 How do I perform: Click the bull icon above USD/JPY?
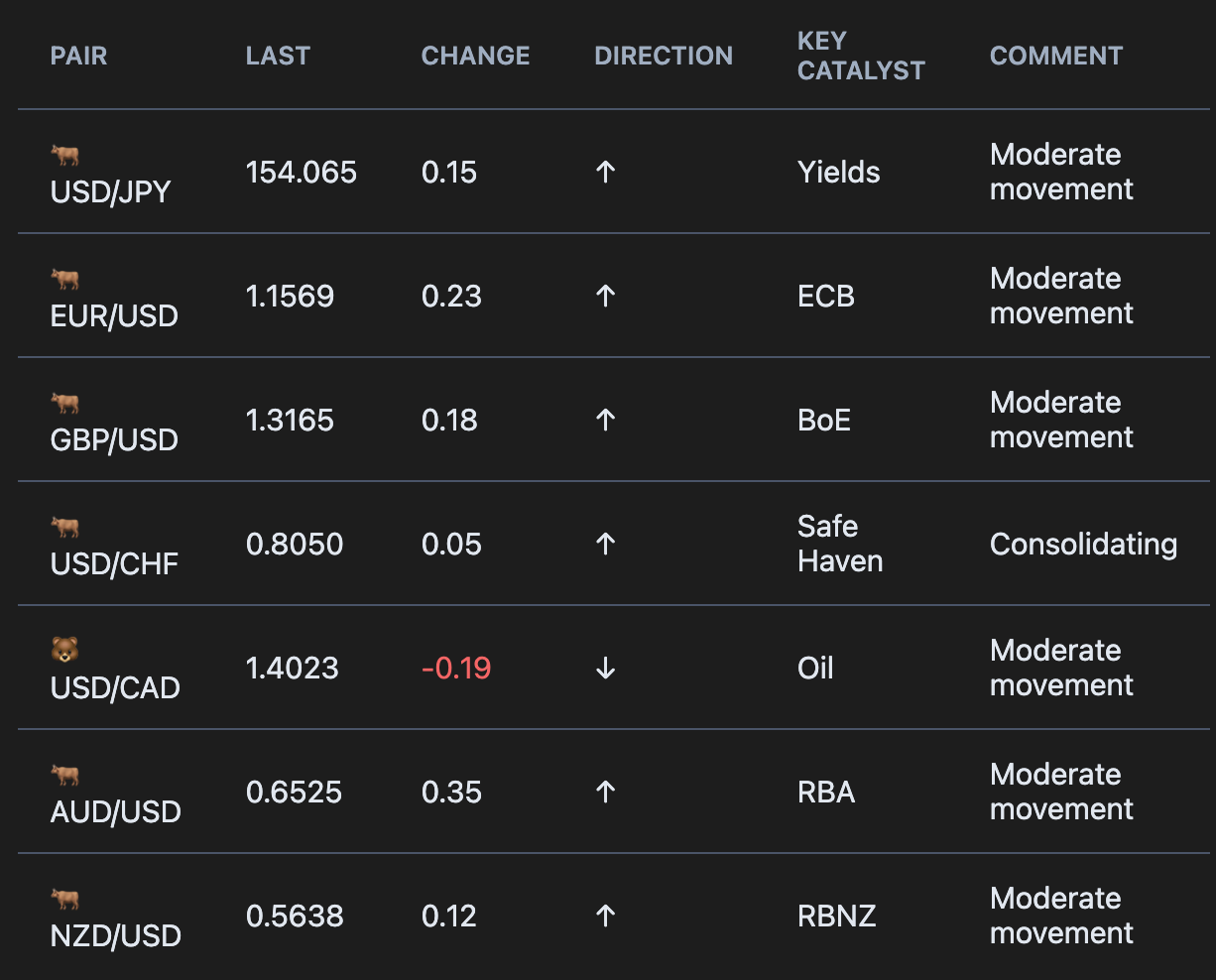[64, 155]
